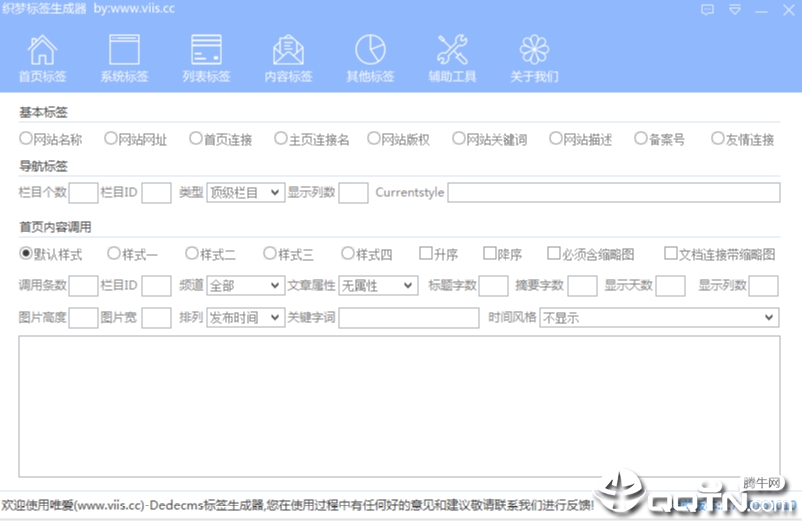The height and width of the screenshot is (521, 802).
Task: Enable the 降序 checkbox
Action: click(489, 253)
